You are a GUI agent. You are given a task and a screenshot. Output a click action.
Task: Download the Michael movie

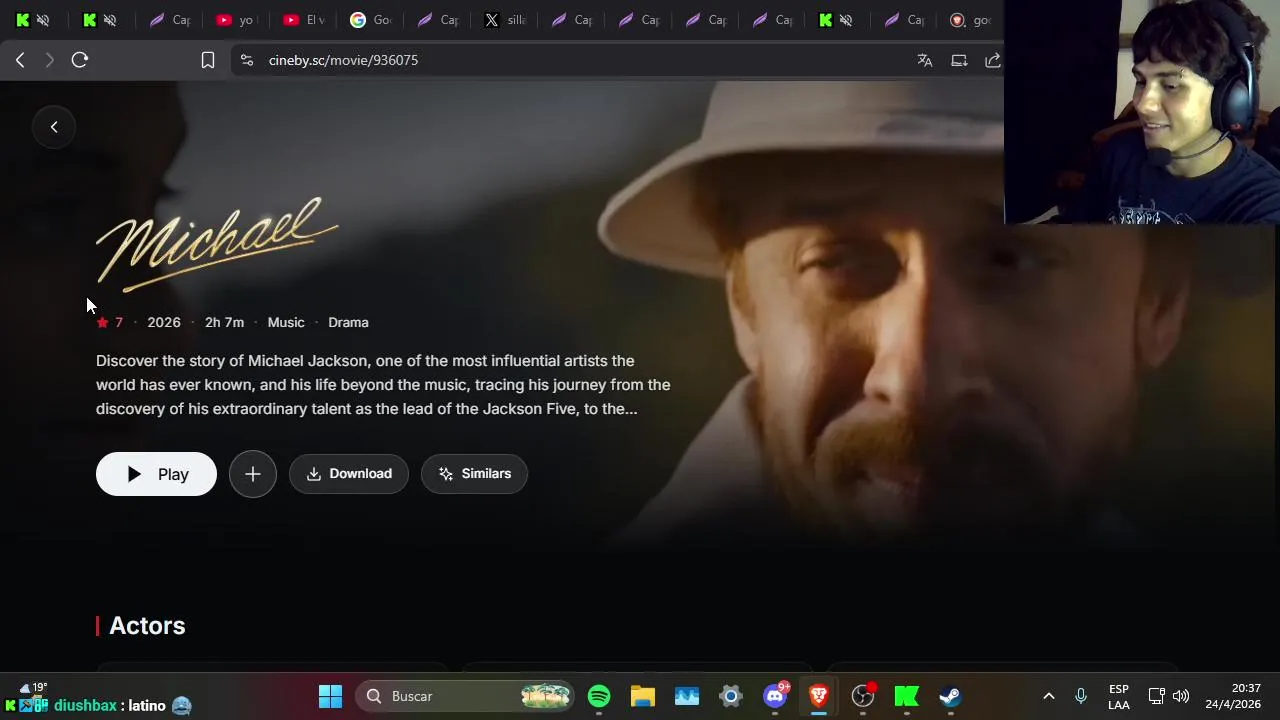click(349, 474)
